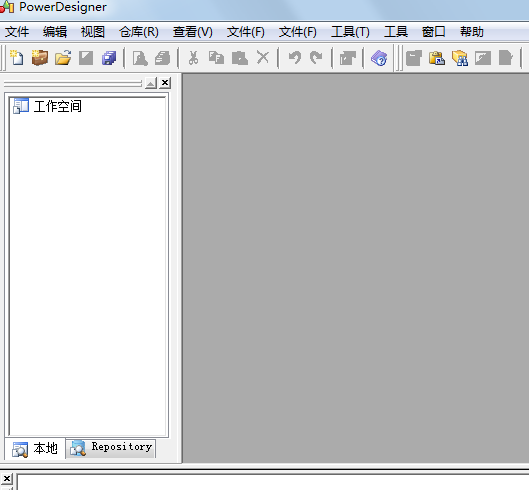Click the greyed-out Print icon
Screen dimensions: 529x490
(x=163, y=58)
